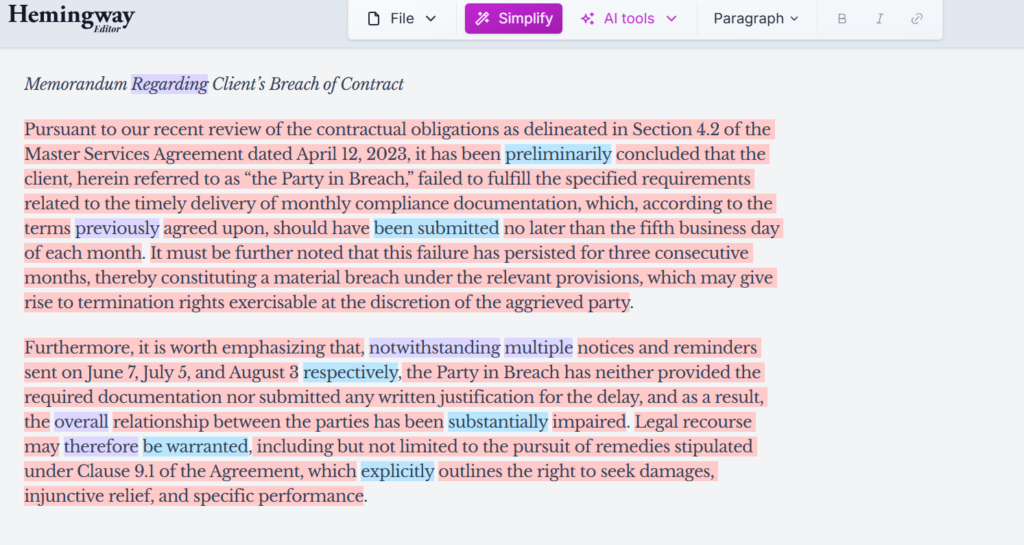The width and height of the screenshot is (1024, 545).
Task: Open the Paragraph style dropdown
Action: [x=756, y=19]
